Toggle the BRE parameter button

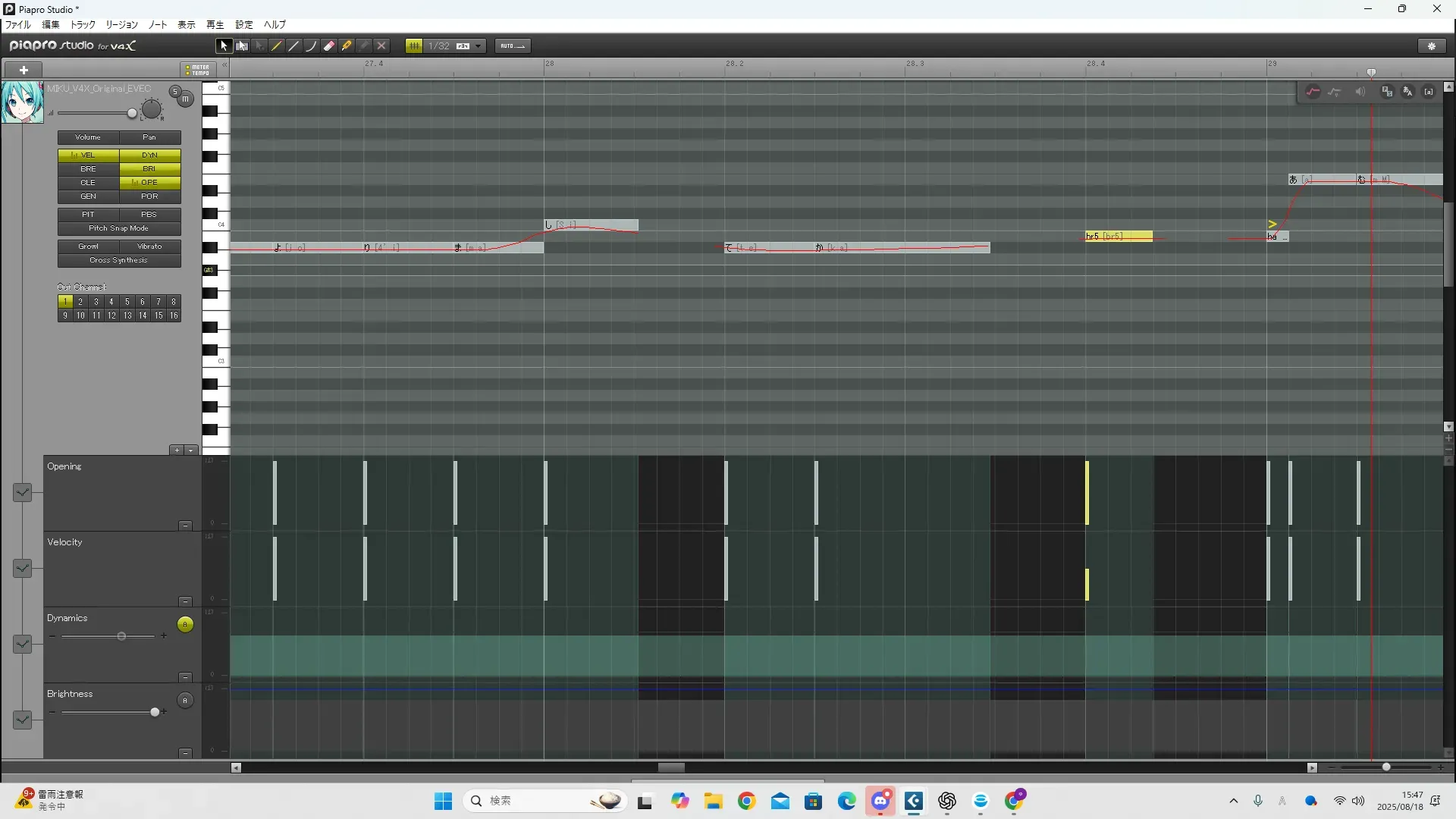point(89,169)
